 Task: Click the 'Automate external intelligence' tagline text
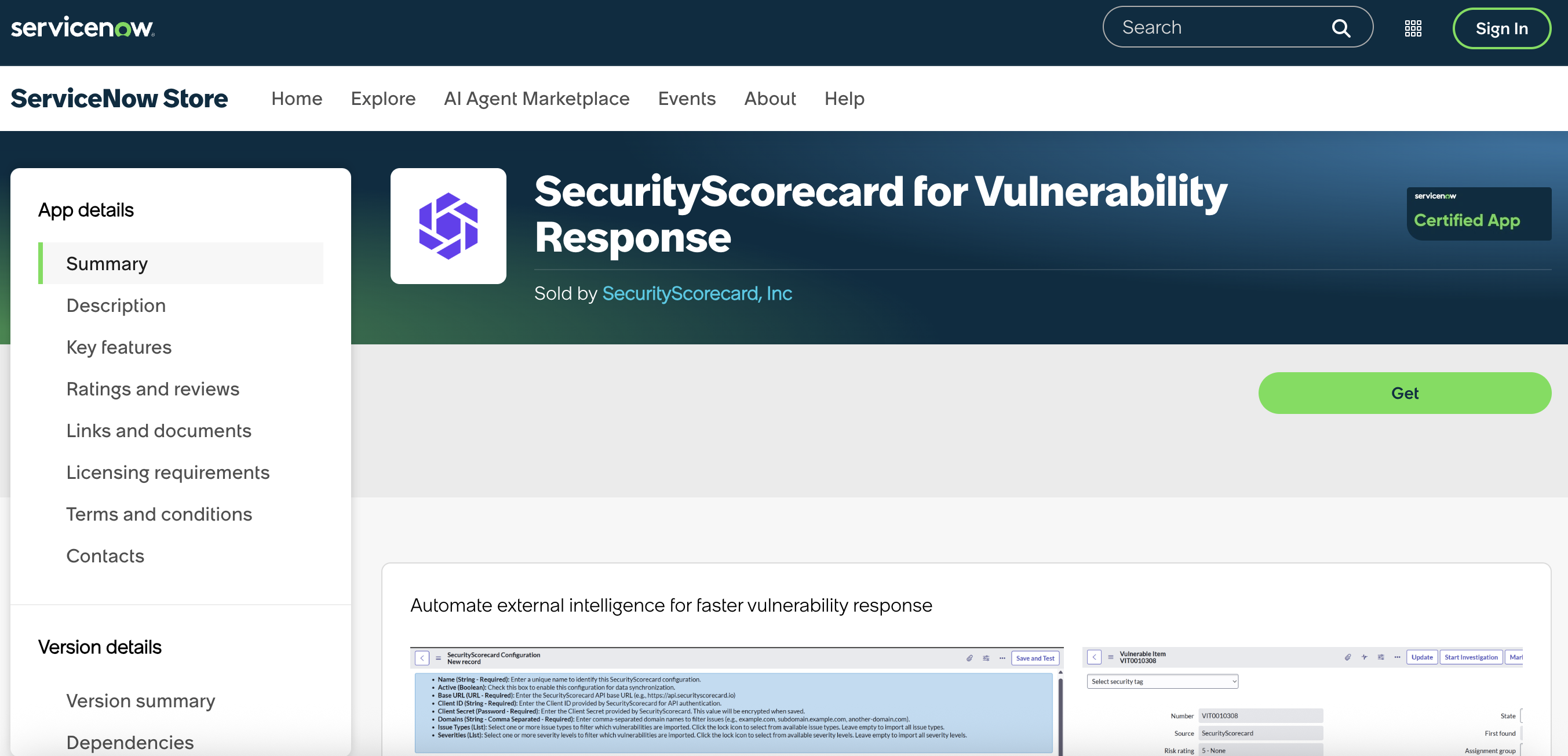pyautogui.click(x=671, y=605)
